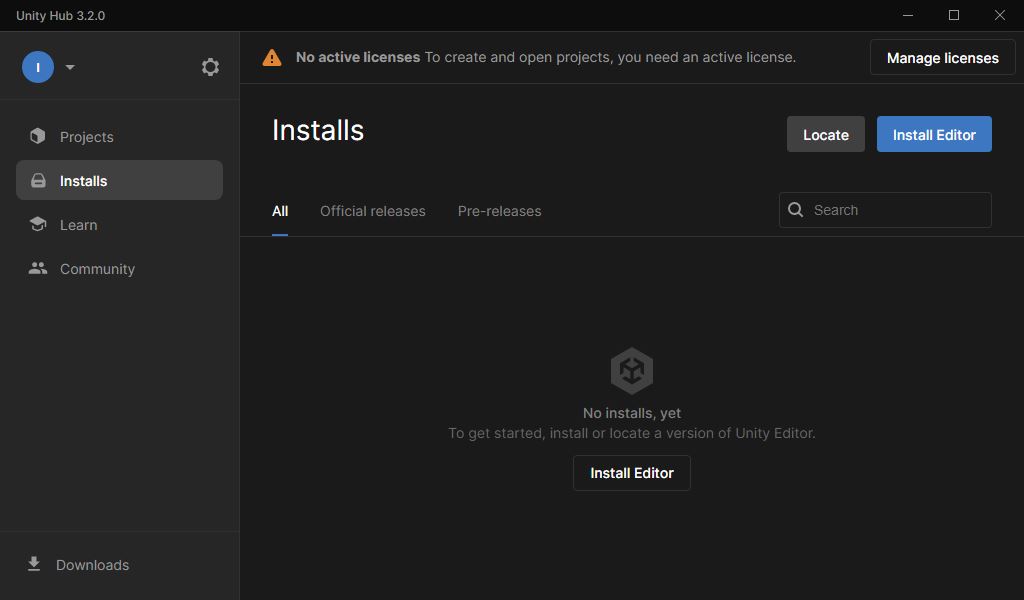The image size is (1024, 600).
Task: Click the Locate button
Action: pos(825,134)
